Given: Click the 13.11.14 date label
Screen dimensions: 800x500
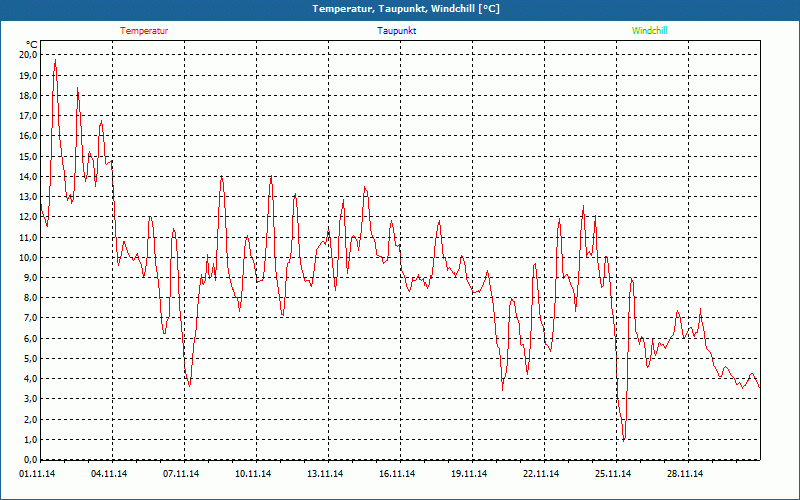Looking at the screenshot, I should [x=325, y=474].
